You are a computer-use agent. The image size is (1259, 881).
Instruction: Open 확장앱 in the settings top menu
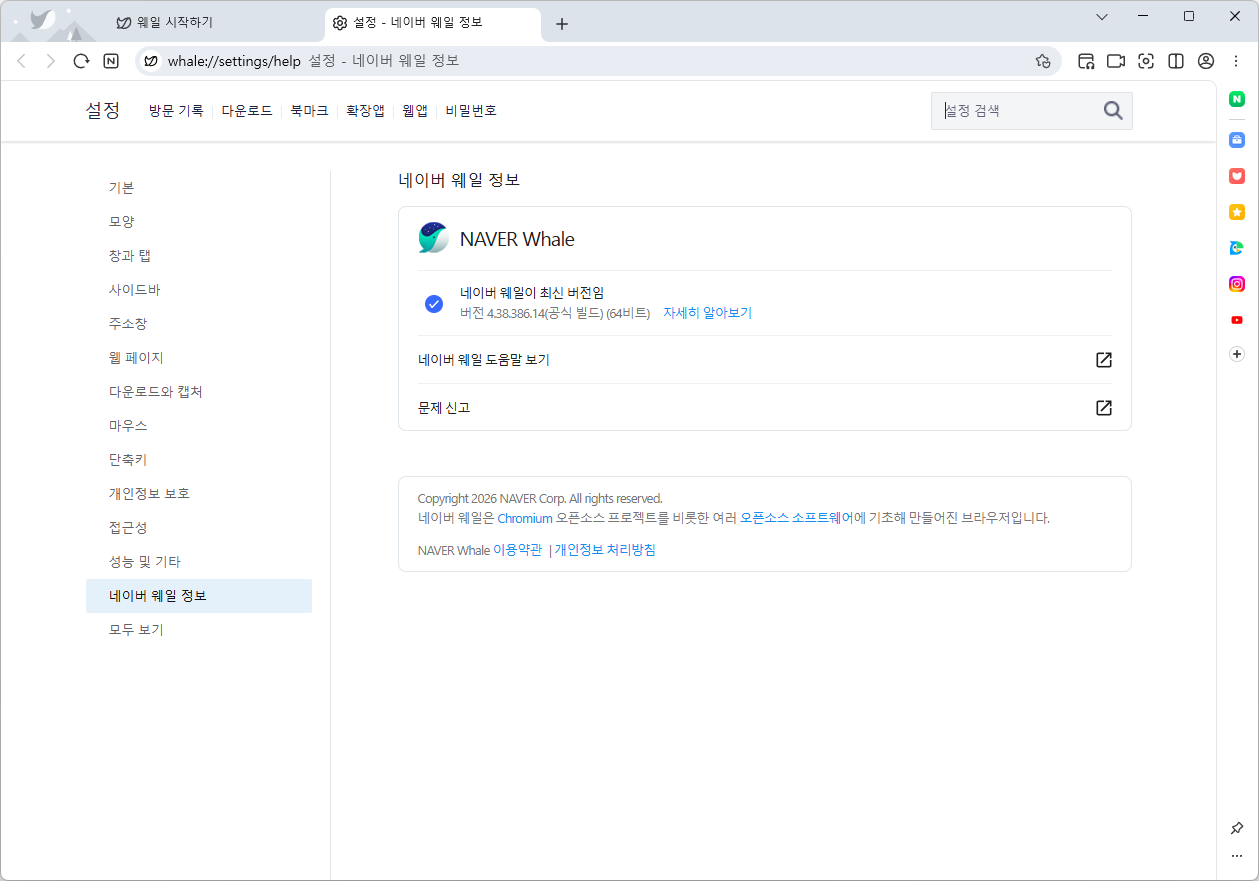[365, 111]
